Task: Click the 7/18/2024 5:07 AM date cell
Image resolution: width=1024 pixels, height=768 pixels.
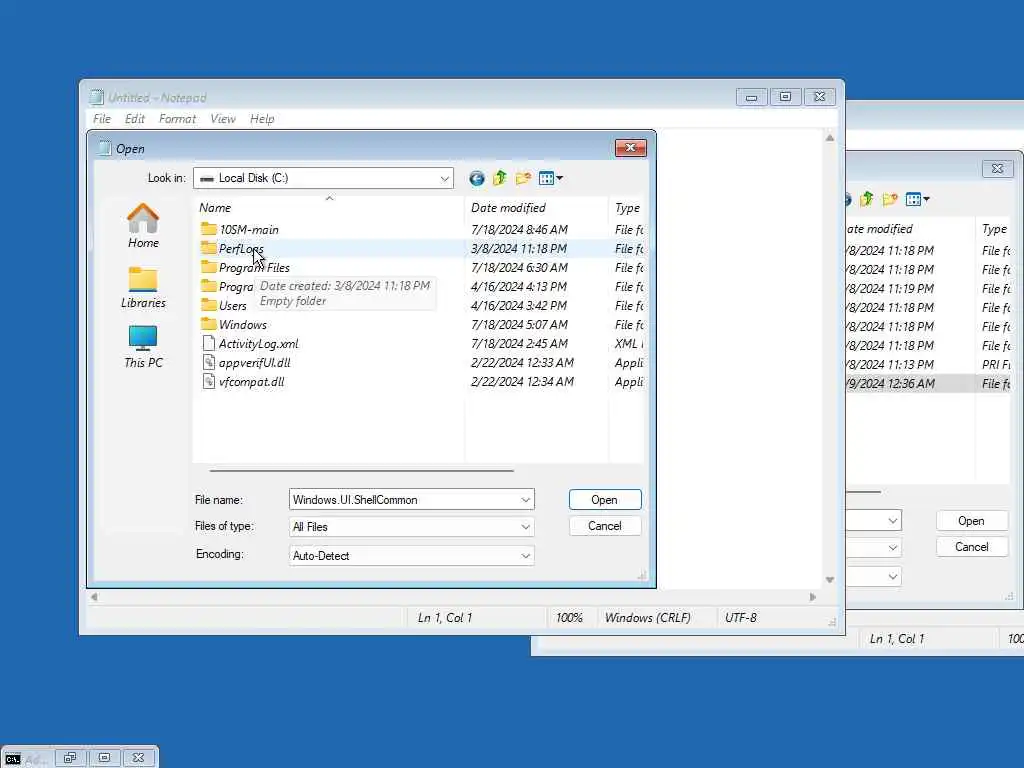Action: (x=519, y=325)
